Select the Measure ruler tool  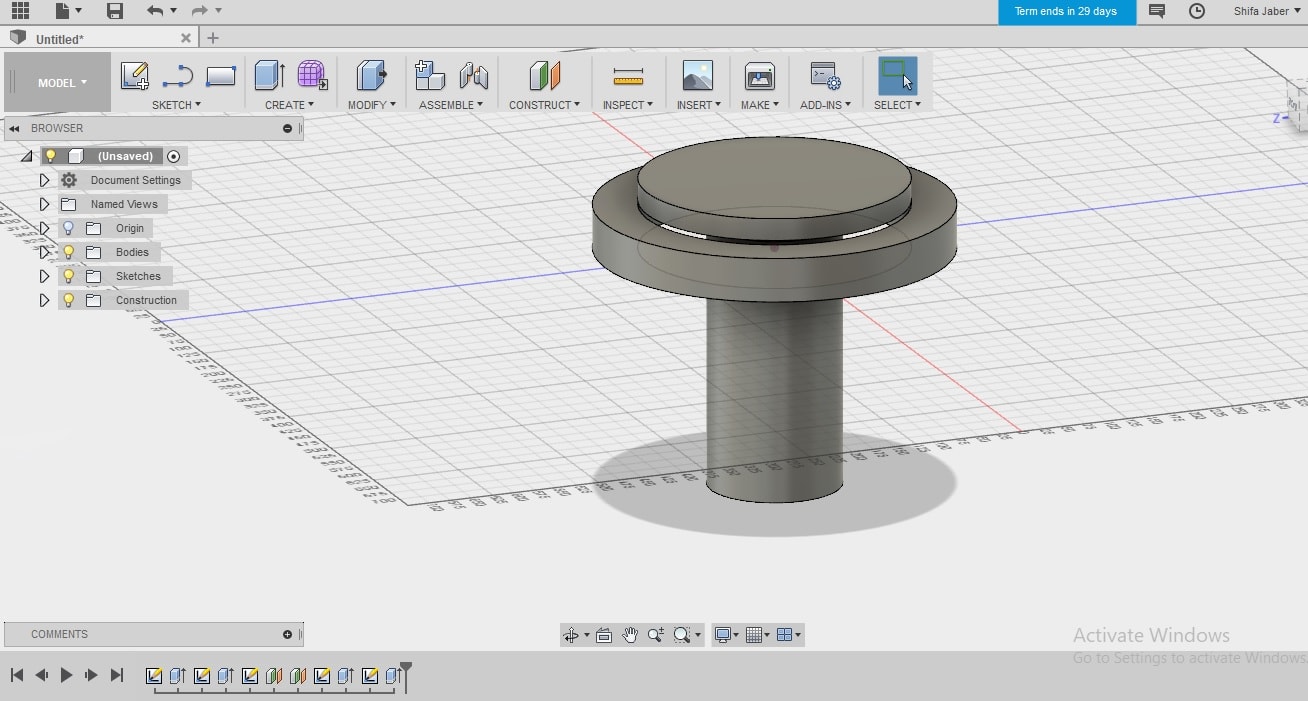point(628,76)
